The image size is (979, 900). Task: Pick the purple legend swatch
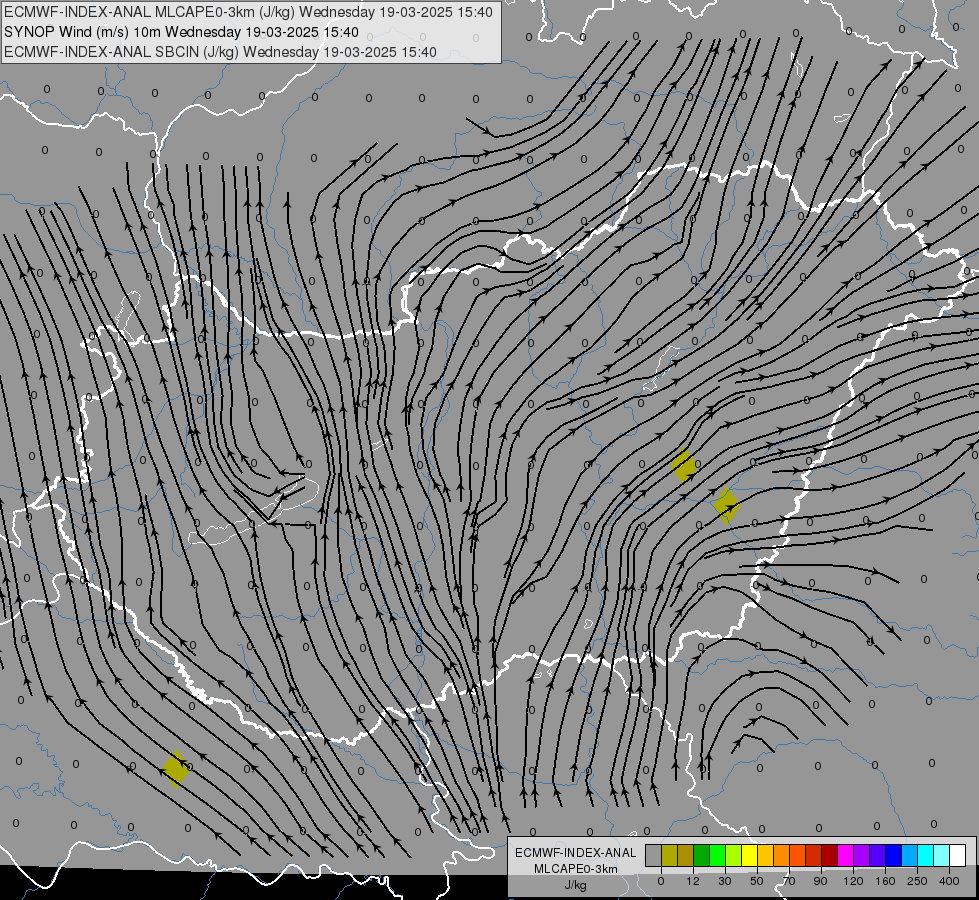click(x=862, y=855)
